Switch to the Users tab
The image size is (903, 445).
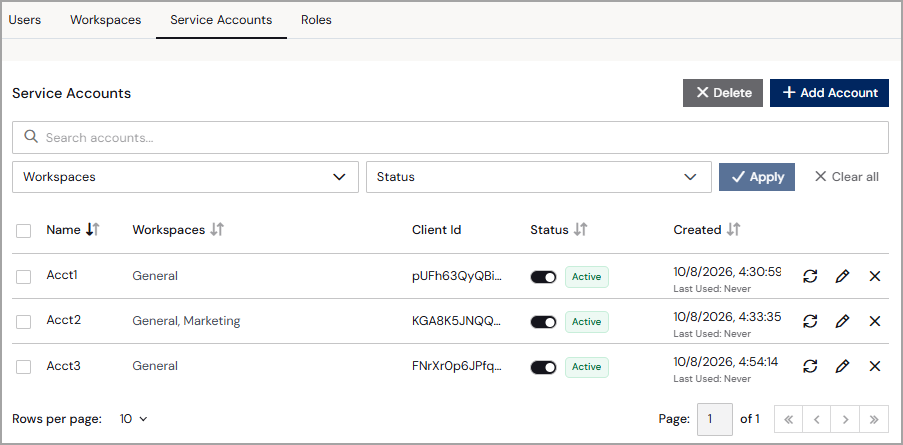(25, 20)
